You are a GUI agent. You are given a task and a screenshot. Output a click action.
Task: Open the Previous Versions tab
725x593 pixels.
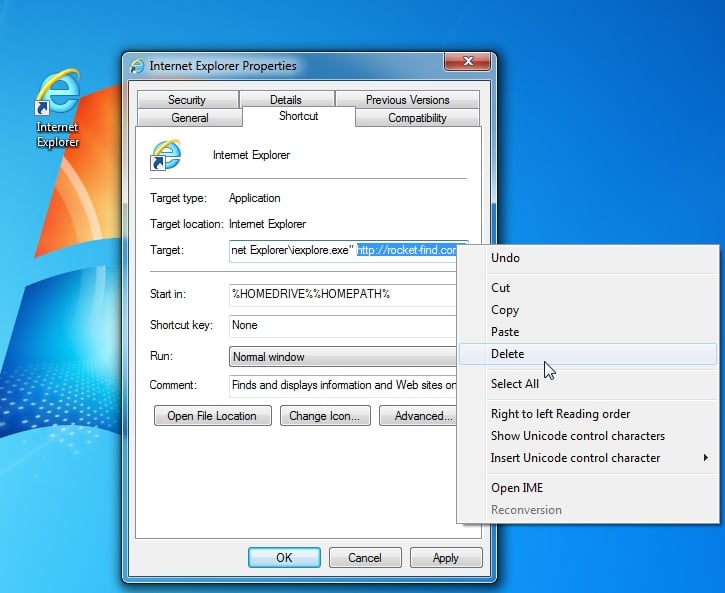(407, 99)
